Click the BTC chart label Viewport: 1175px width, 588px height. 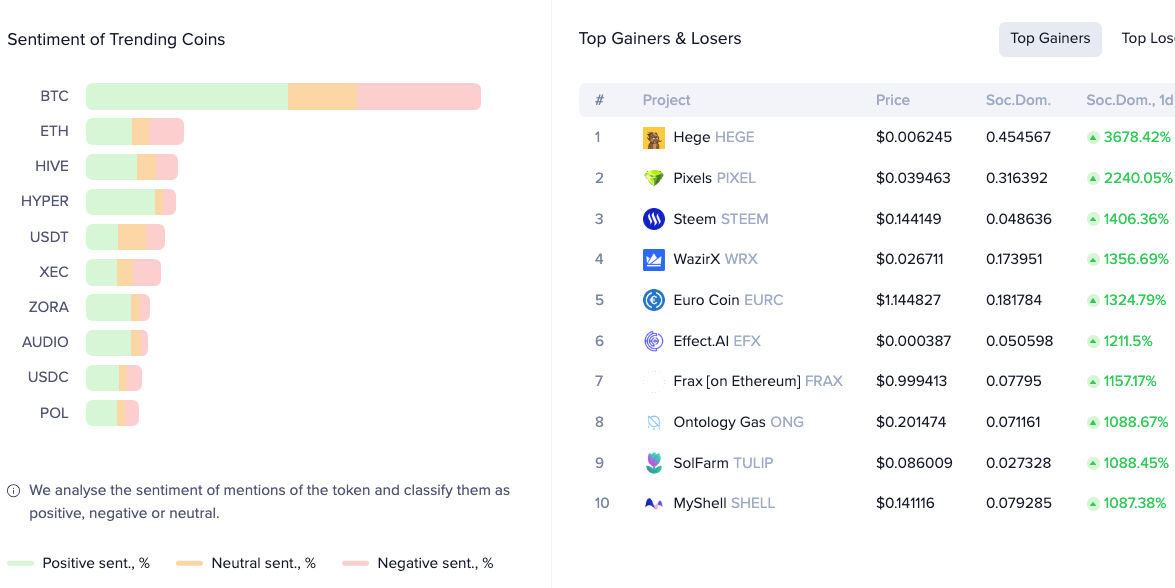pos(54,97)
